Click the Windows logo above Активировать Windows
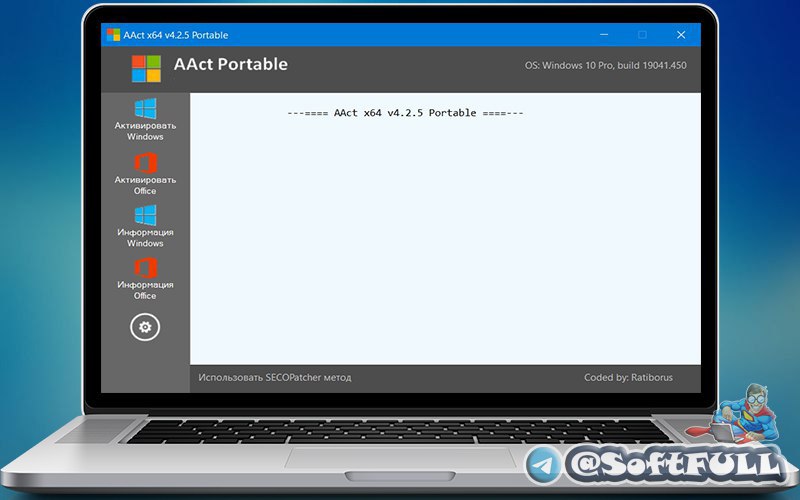Screen dimensions: 800x500 point(145,108)
